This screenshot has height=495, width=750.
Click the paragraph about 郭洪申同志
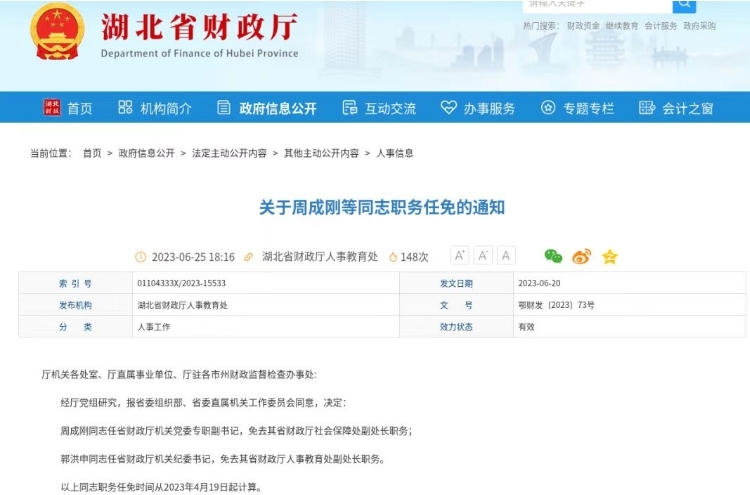[222, 459]
